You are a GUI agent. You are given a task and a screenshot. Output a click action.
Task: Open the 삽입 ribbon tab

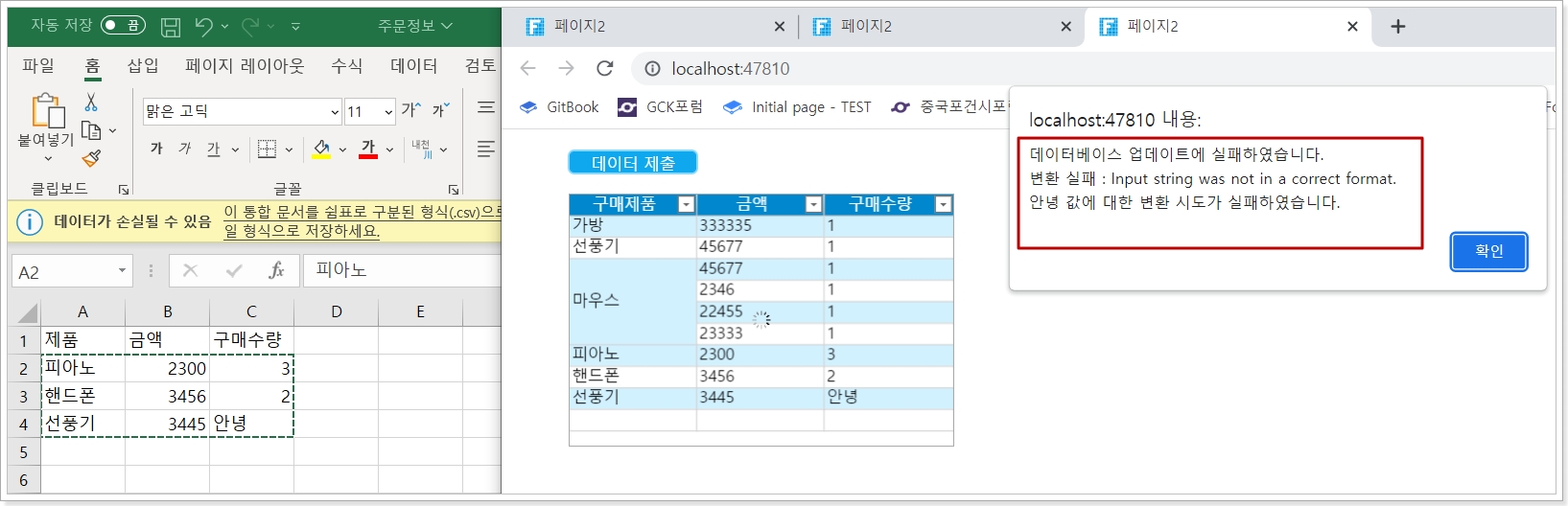[x=143, y=65]
